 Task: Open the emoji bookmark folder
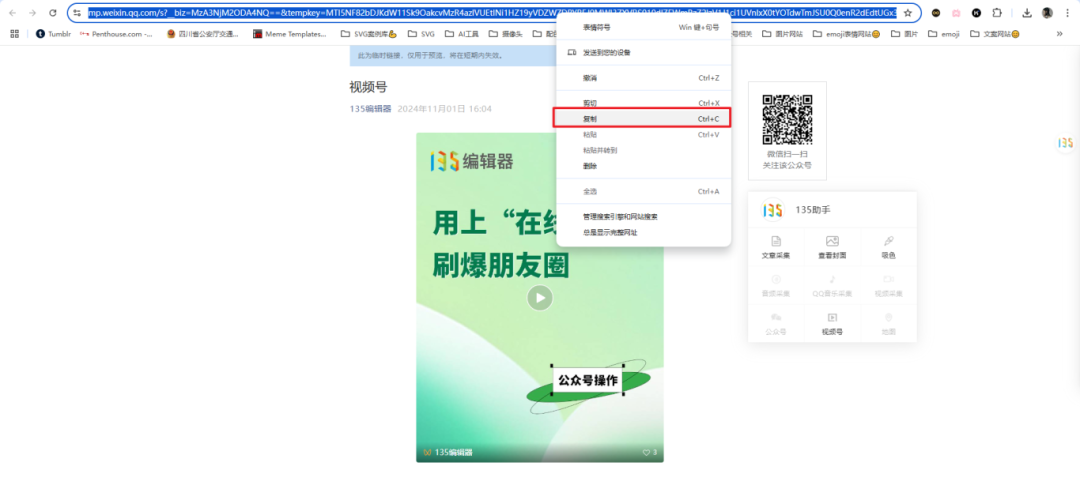click(x=943, y=33)
